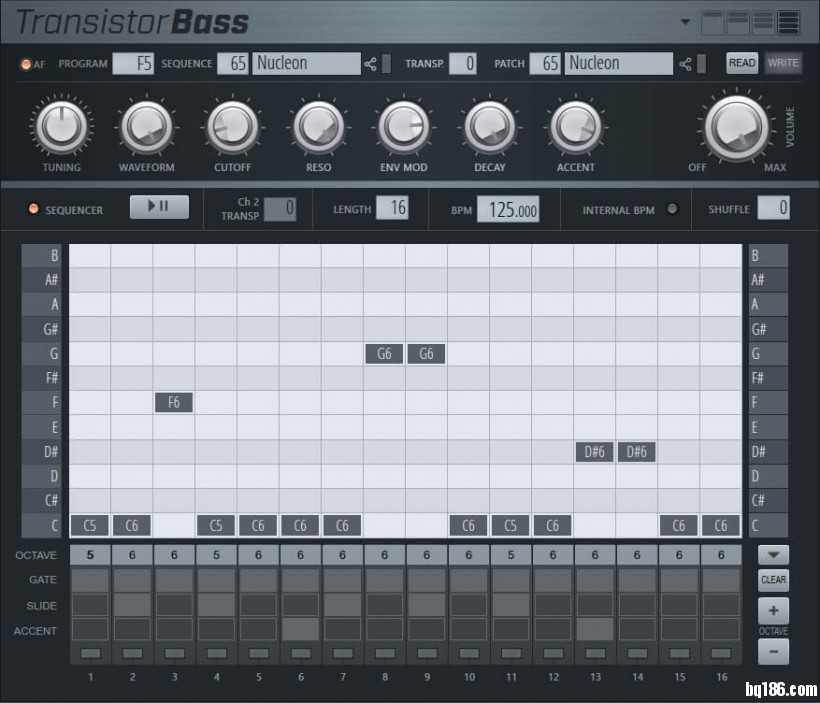Toggle the AF indicator light
Image resolution: width=820 pixels, height=703 pixels.
[x=26, y=64]
